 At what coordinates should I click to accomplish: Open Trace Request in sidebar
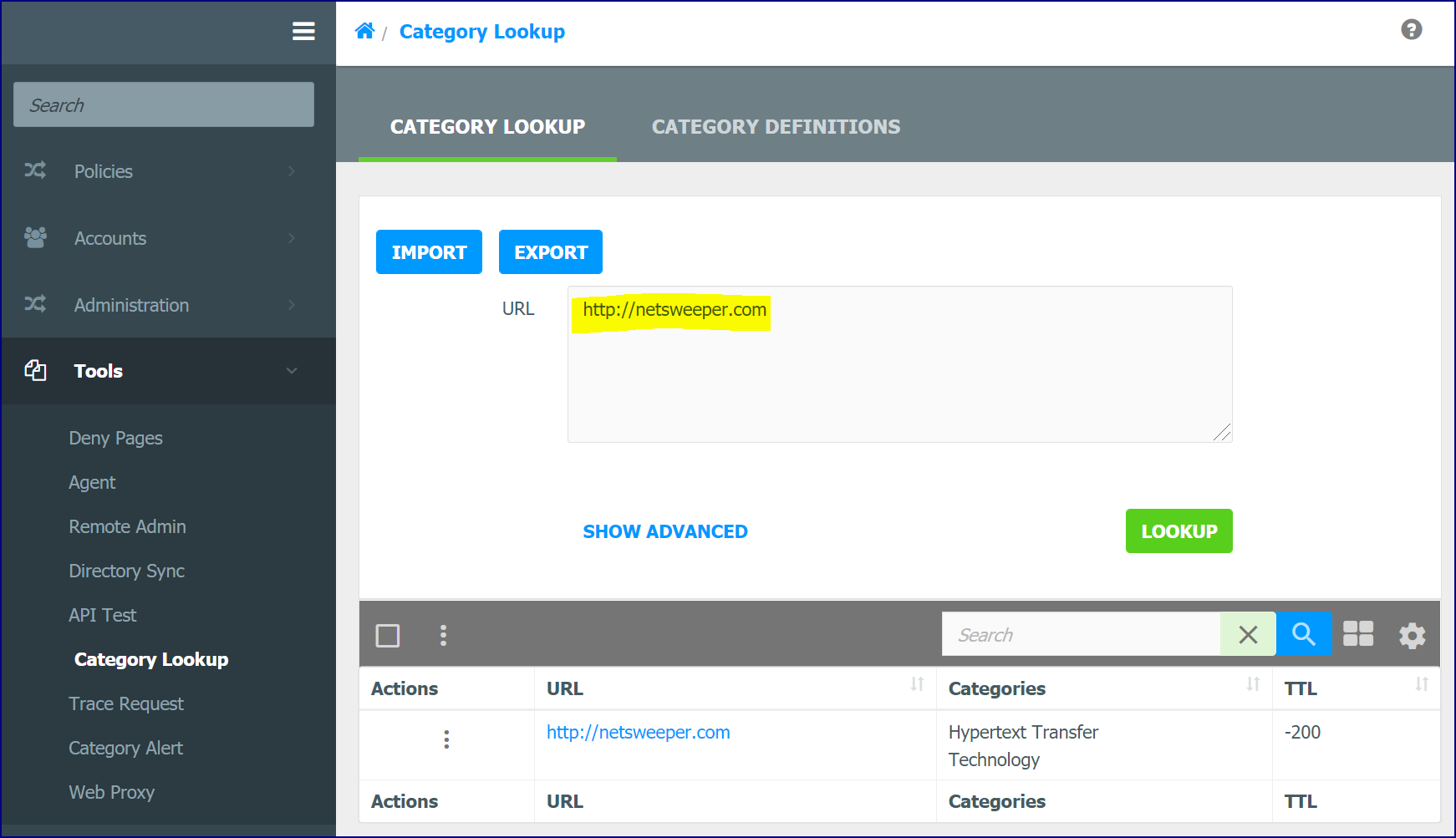[126, 703]
